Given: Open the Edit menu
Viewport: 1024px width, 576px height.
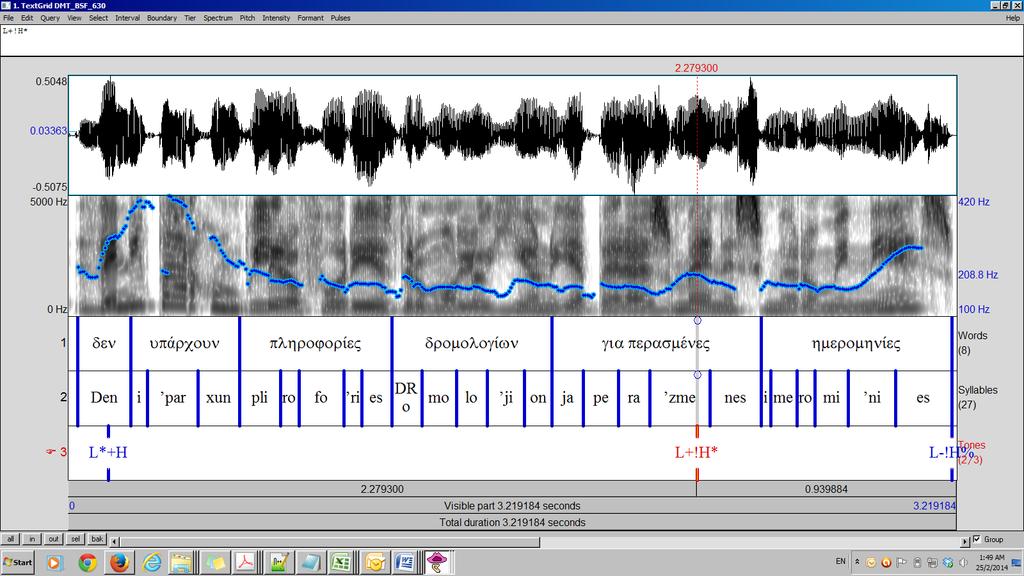Looking at the screenshot, I should point(27,18).
